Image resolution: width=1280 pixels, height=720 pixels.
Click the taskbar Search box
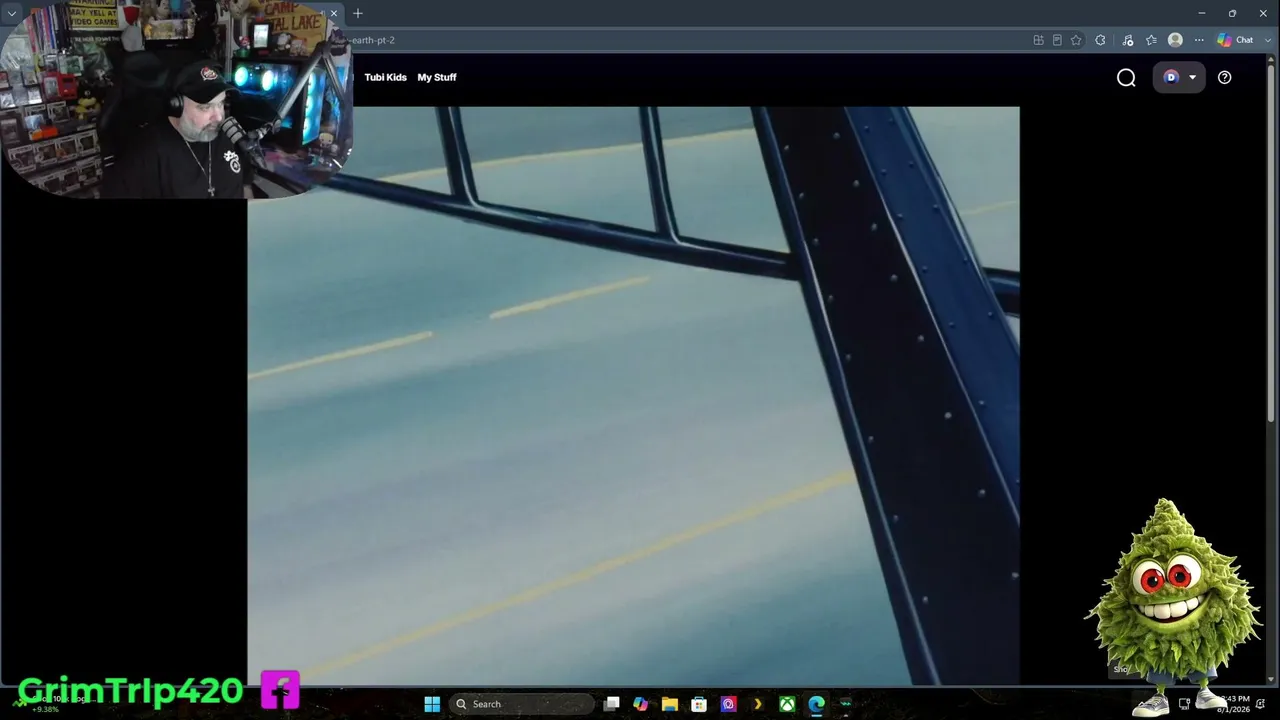[x=522, y=704]
